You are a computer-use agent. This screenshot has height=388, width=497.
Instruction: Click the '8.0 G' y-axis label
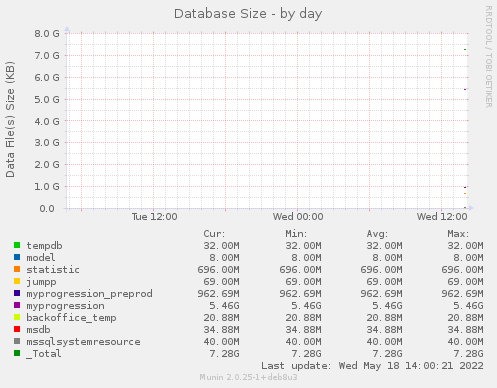click(47, 33)
